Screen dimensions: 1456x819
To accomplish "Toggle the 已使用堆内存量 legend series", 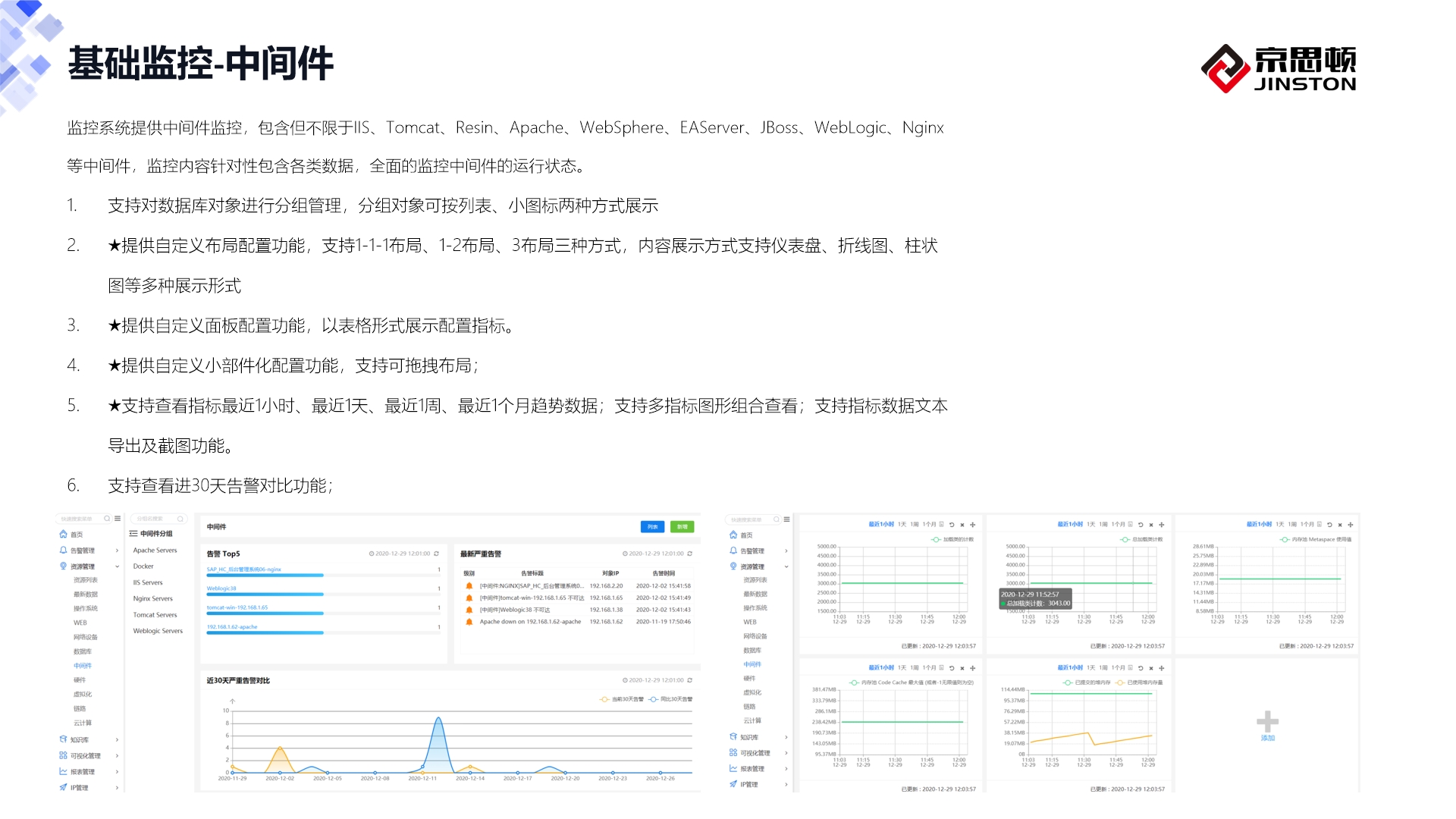I will pos(1139,682).
